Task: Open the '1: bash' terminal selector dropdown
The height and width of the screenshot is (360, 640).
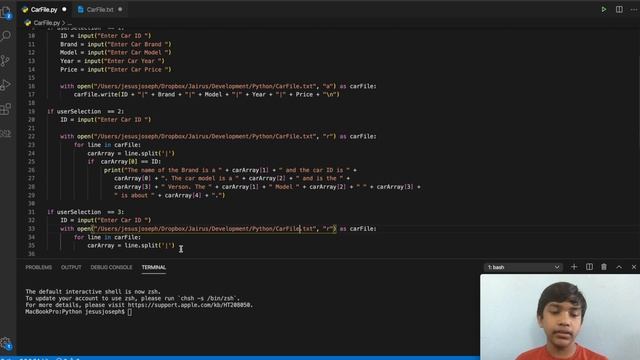Action: pos(523,267)
